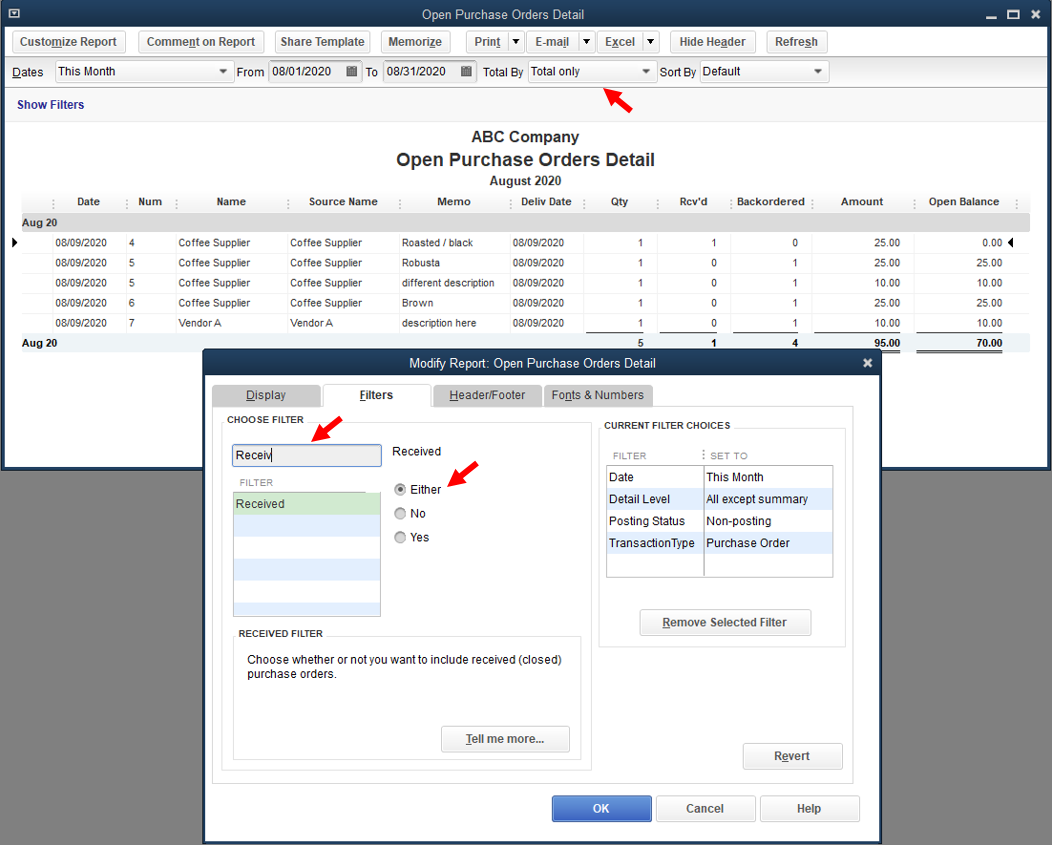Image resolution: width=1052 pixels, height=845 pixels.
Task: Click the Tell me more button
Action: point(505,739)
